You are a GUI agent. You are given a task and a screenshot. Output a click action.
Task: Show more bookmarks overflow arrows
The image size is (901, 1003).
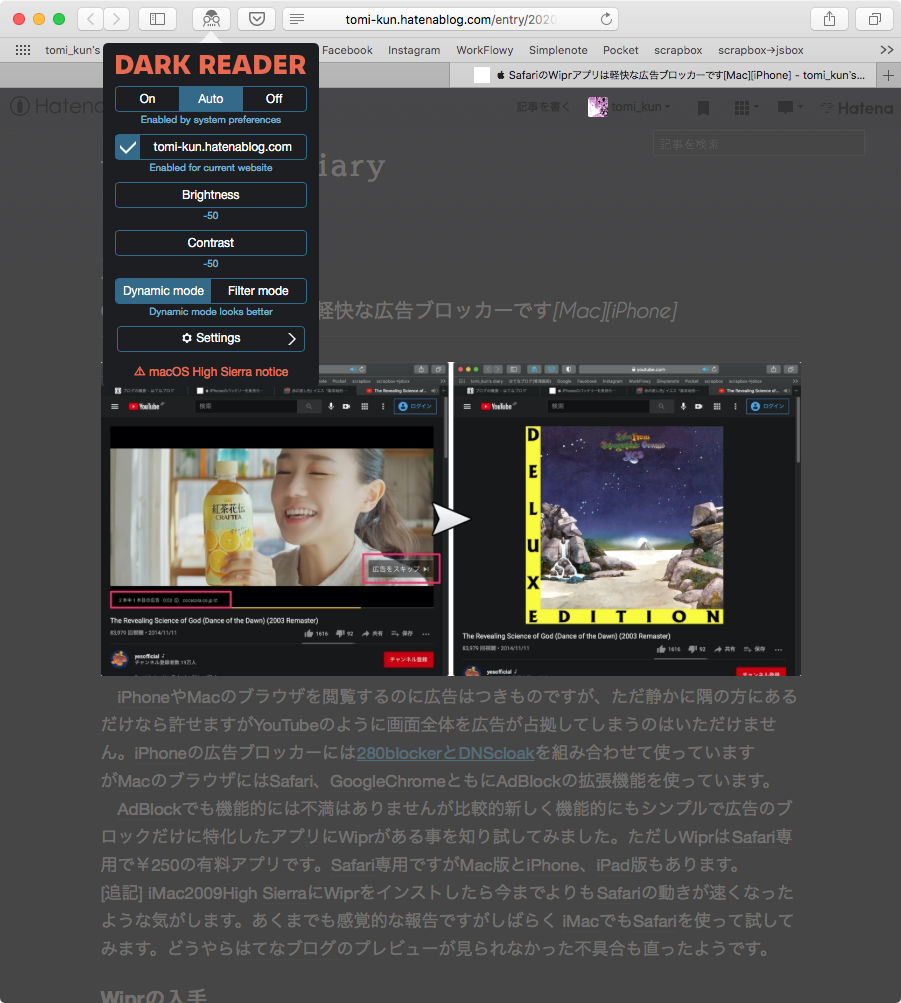coord(887,50)
